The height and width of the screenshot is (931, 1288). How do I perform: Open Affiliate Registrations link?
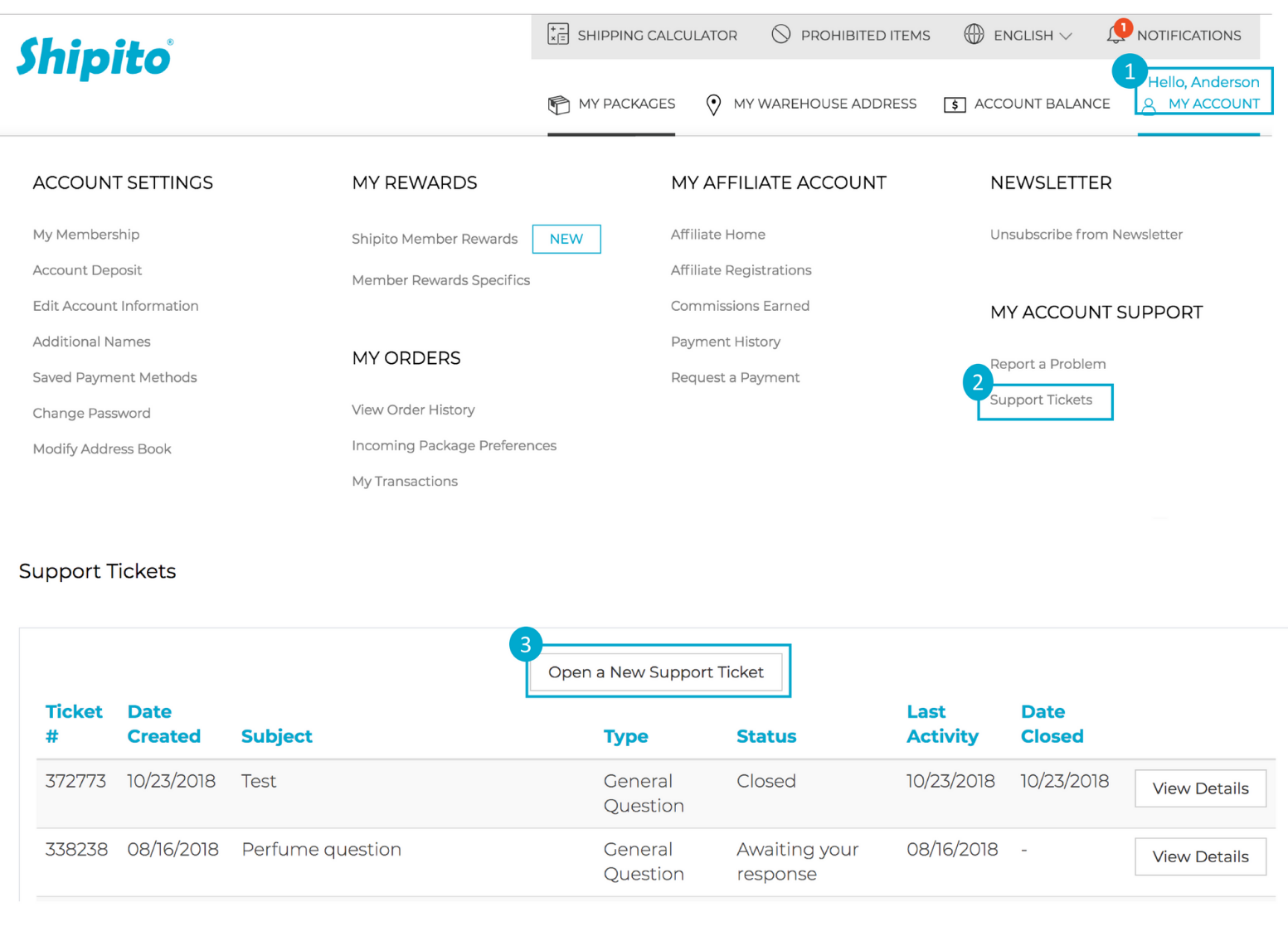pyautogui.click(x=741, y=270)
